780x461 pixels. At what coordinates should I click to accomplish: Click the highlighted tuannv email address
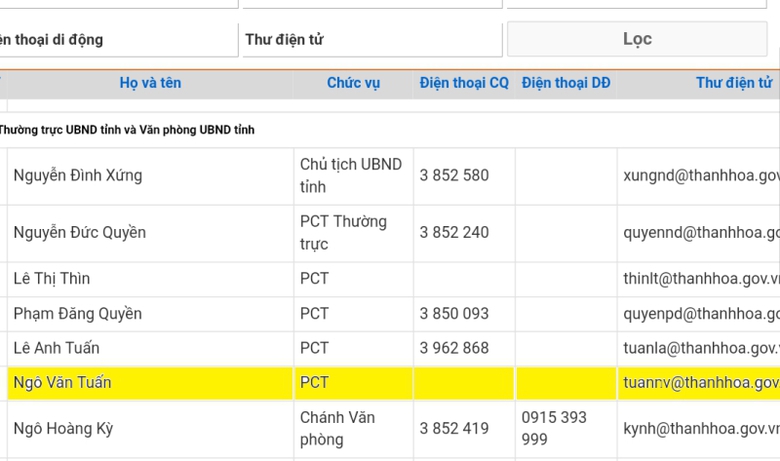700,383
